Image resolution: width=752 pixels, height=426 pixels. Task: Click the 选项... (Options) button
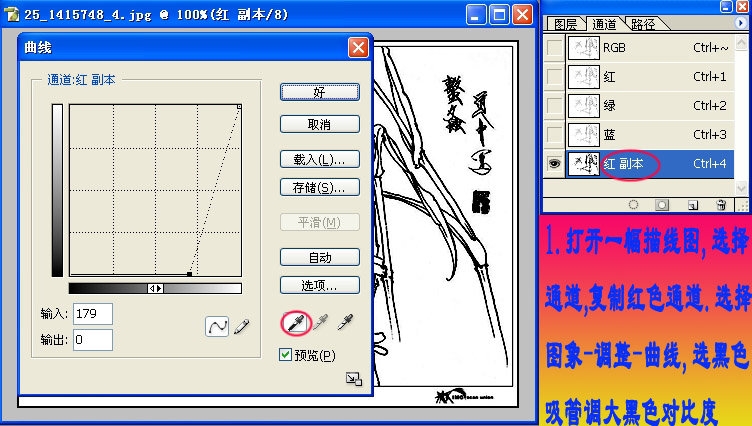pos(319,285)
